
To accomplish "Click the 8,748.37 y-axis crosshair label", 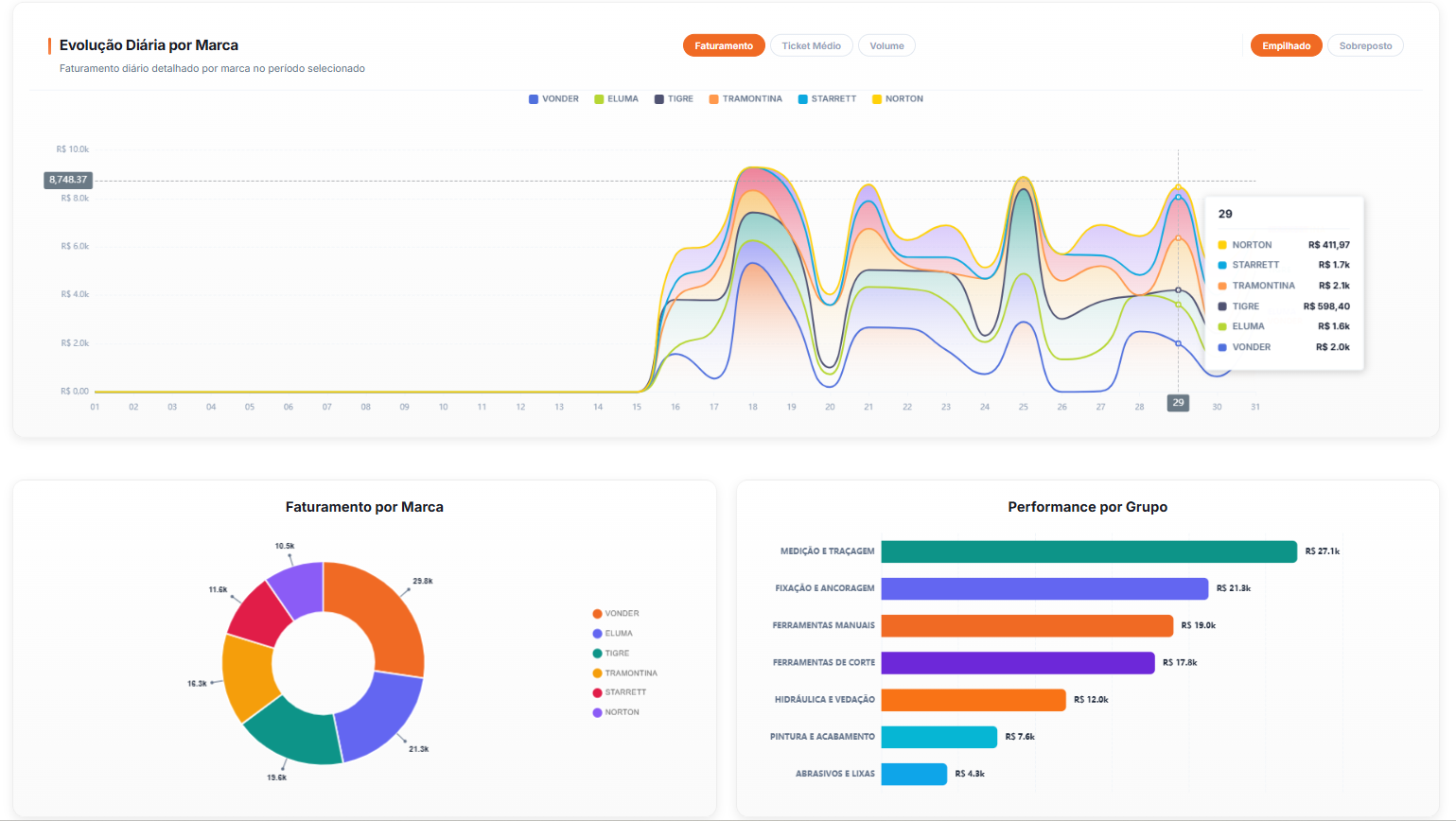I will 68,180.
